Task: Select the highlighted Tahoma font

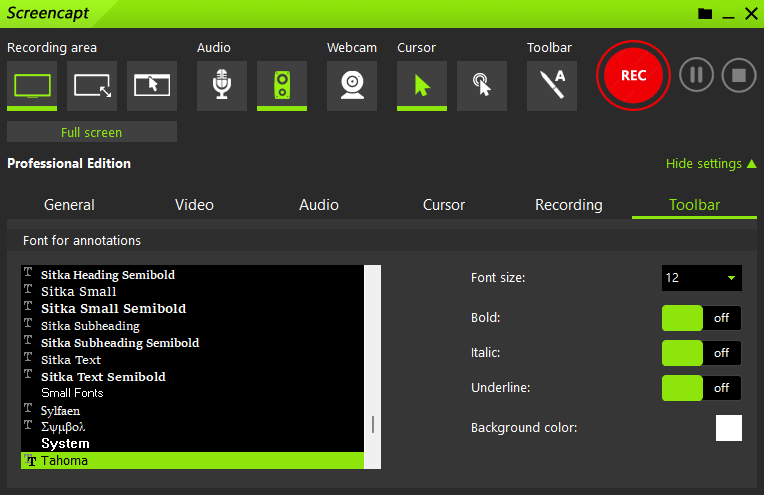Action: point(192,460)
